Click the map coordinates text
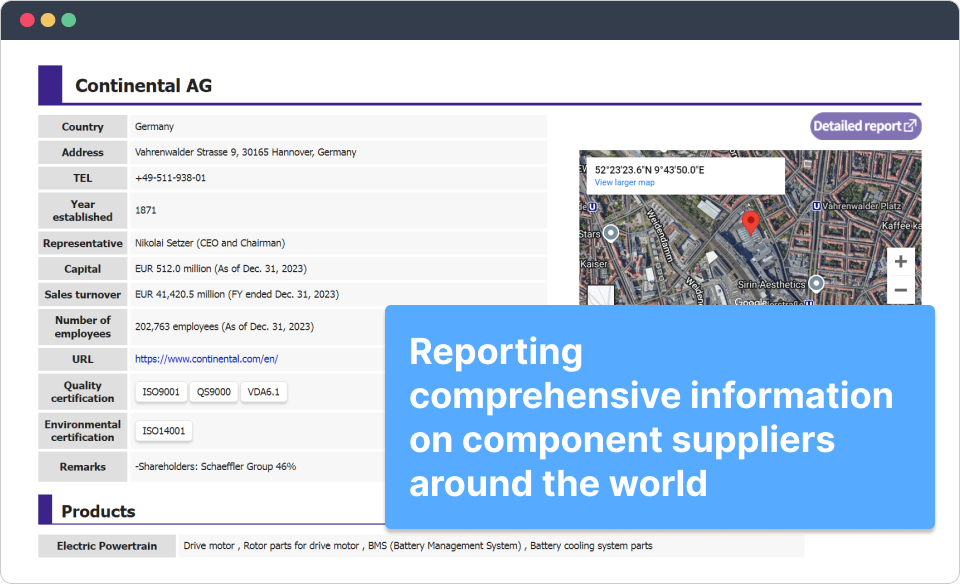Viewport: 960px width, 584px height. point(649,170)
